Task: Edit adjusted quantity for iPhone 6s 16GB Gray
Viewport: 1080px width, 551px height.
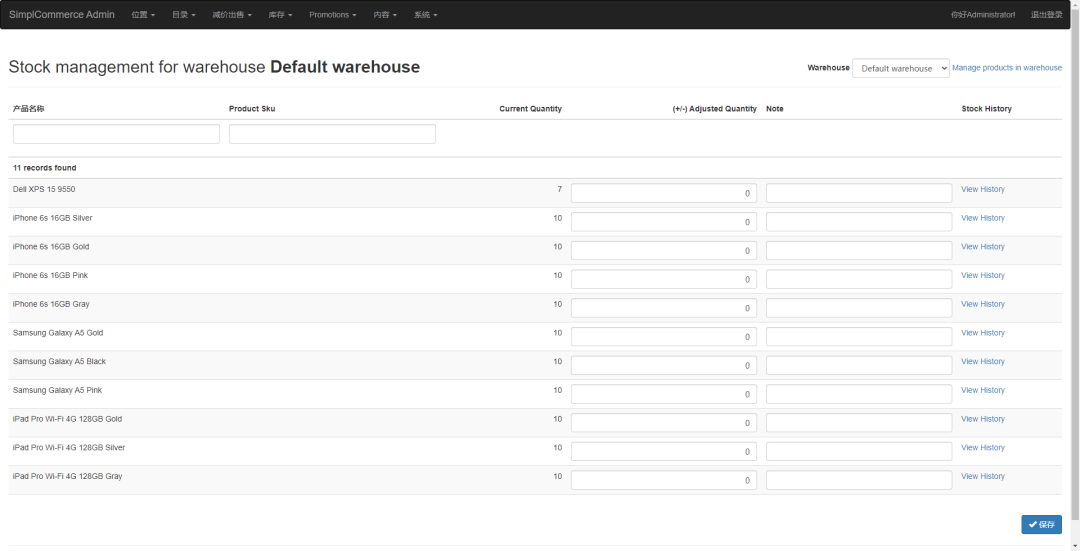Action: tap(664, 308)
